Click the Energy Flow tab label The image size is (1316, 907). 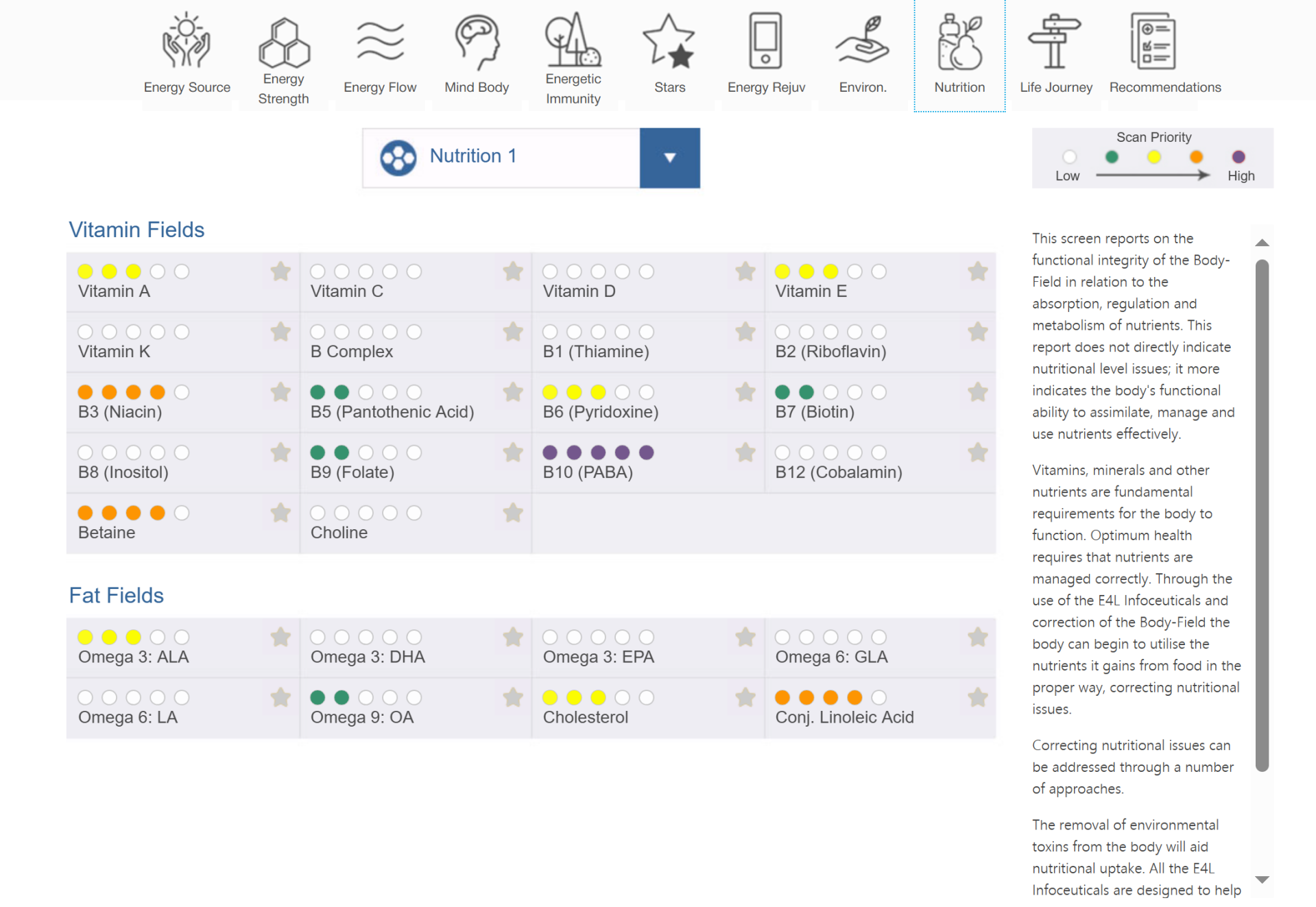[x=380, y=87]
